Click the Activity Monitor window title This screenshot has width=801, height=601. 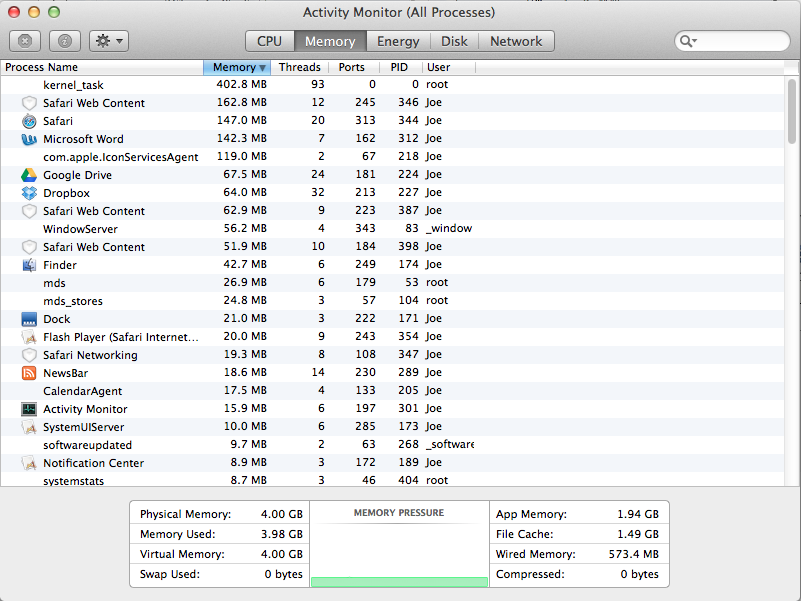click(x=398, y=12)
